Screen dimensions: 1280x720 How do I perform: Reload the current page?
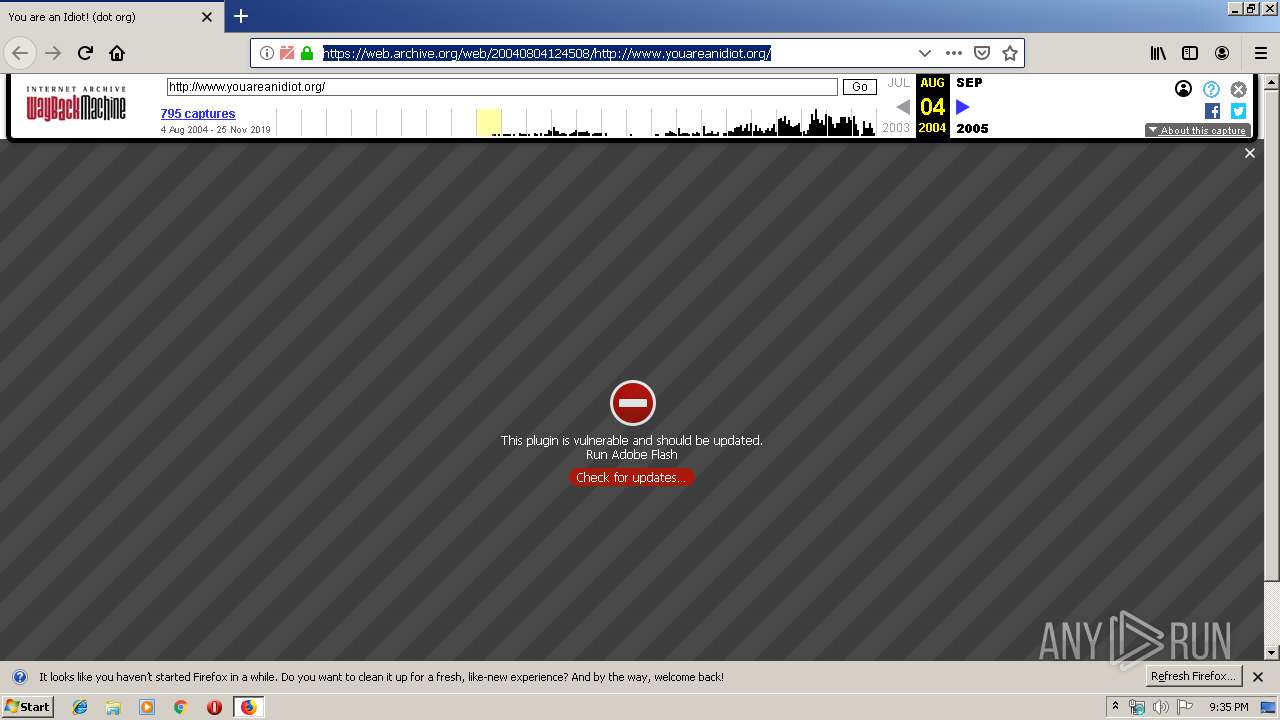coord(85,53)
